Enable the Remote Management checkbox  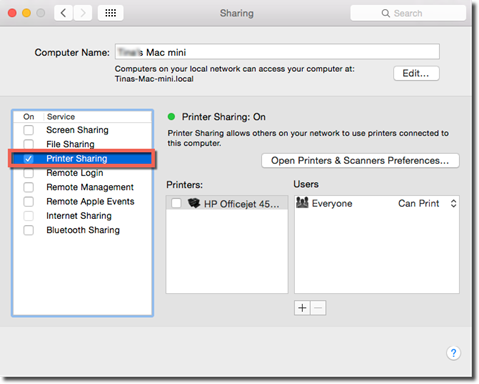pos(29,187)
